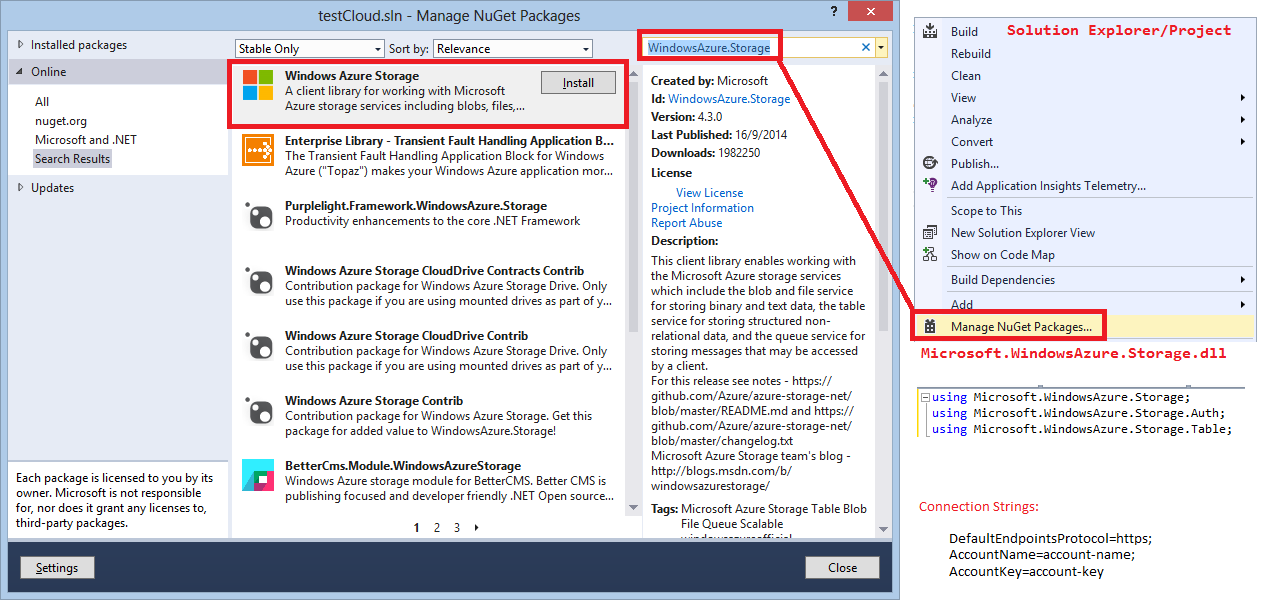Go to results page 2
The image size is (1284, 600).
[x=437, y=527]
